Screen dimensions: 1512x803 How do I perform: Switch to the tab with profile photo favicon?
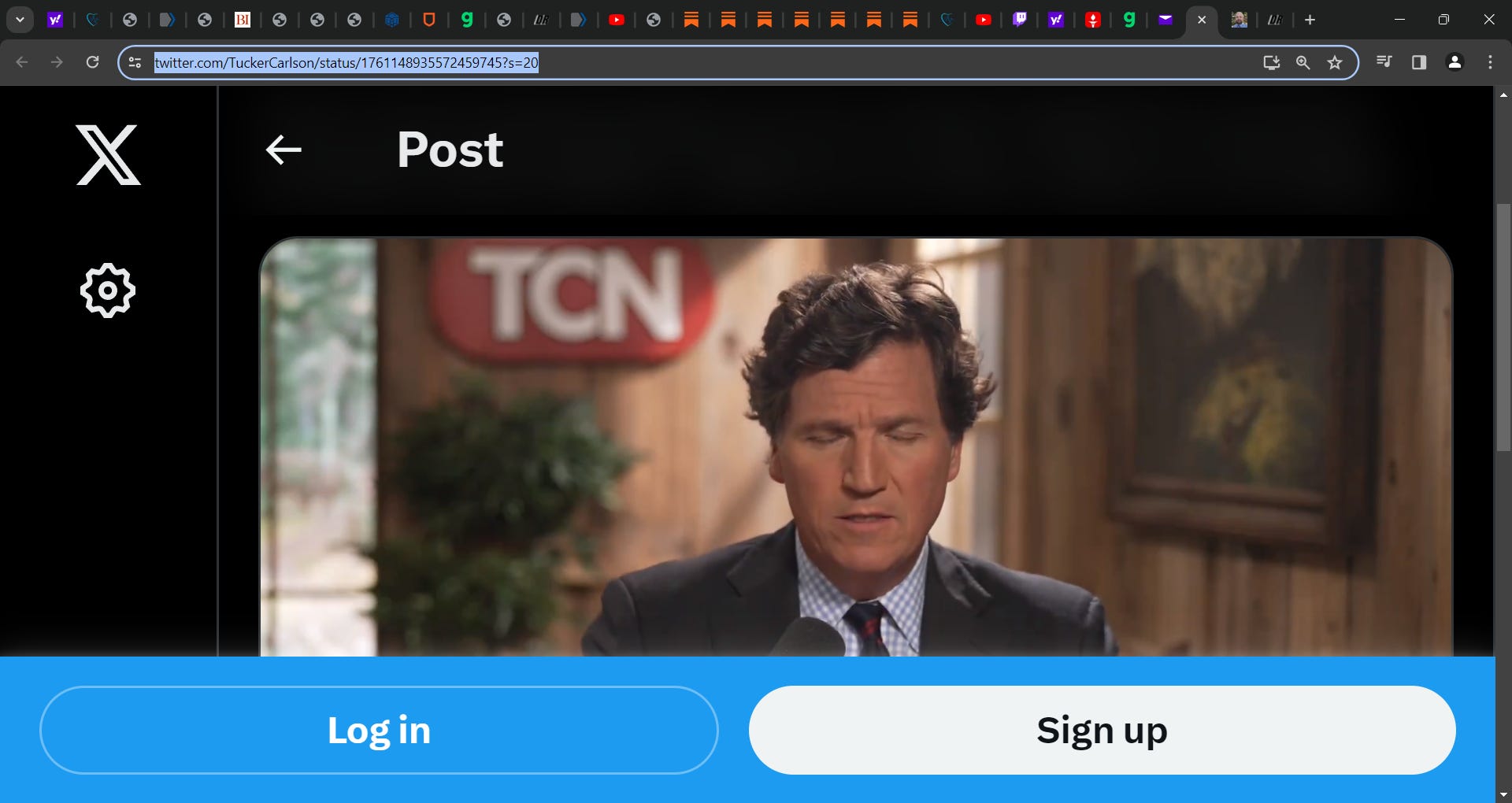click(1239, 20)
